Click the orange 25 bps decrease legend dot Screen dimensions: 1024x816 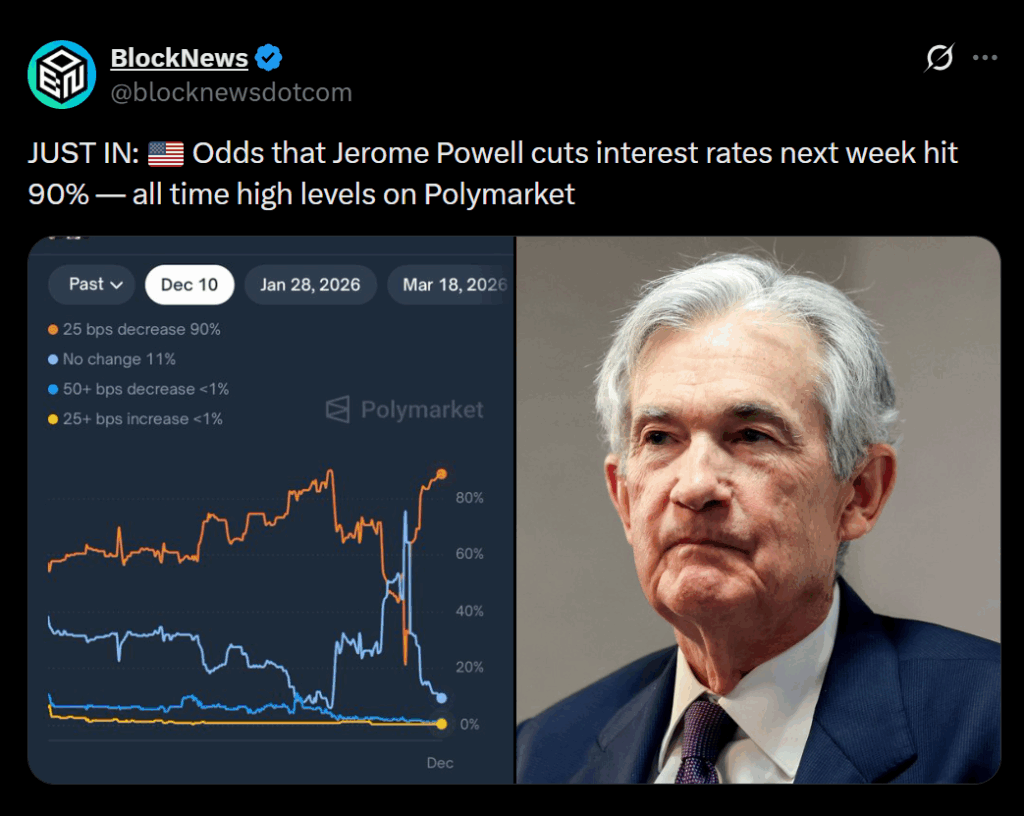coord(53,329)
